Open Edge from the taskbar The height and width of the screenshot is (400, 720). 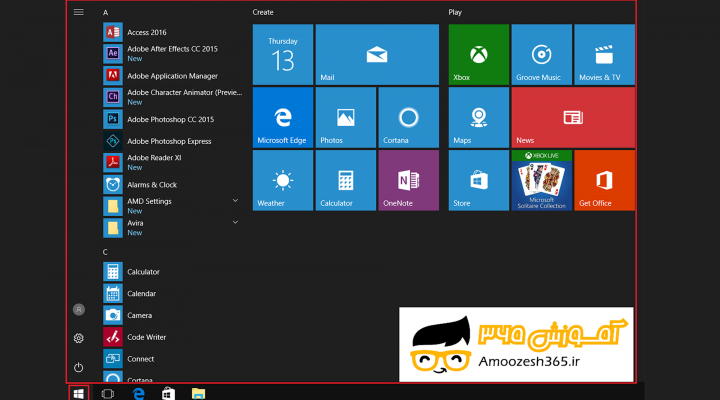[138, 394]
